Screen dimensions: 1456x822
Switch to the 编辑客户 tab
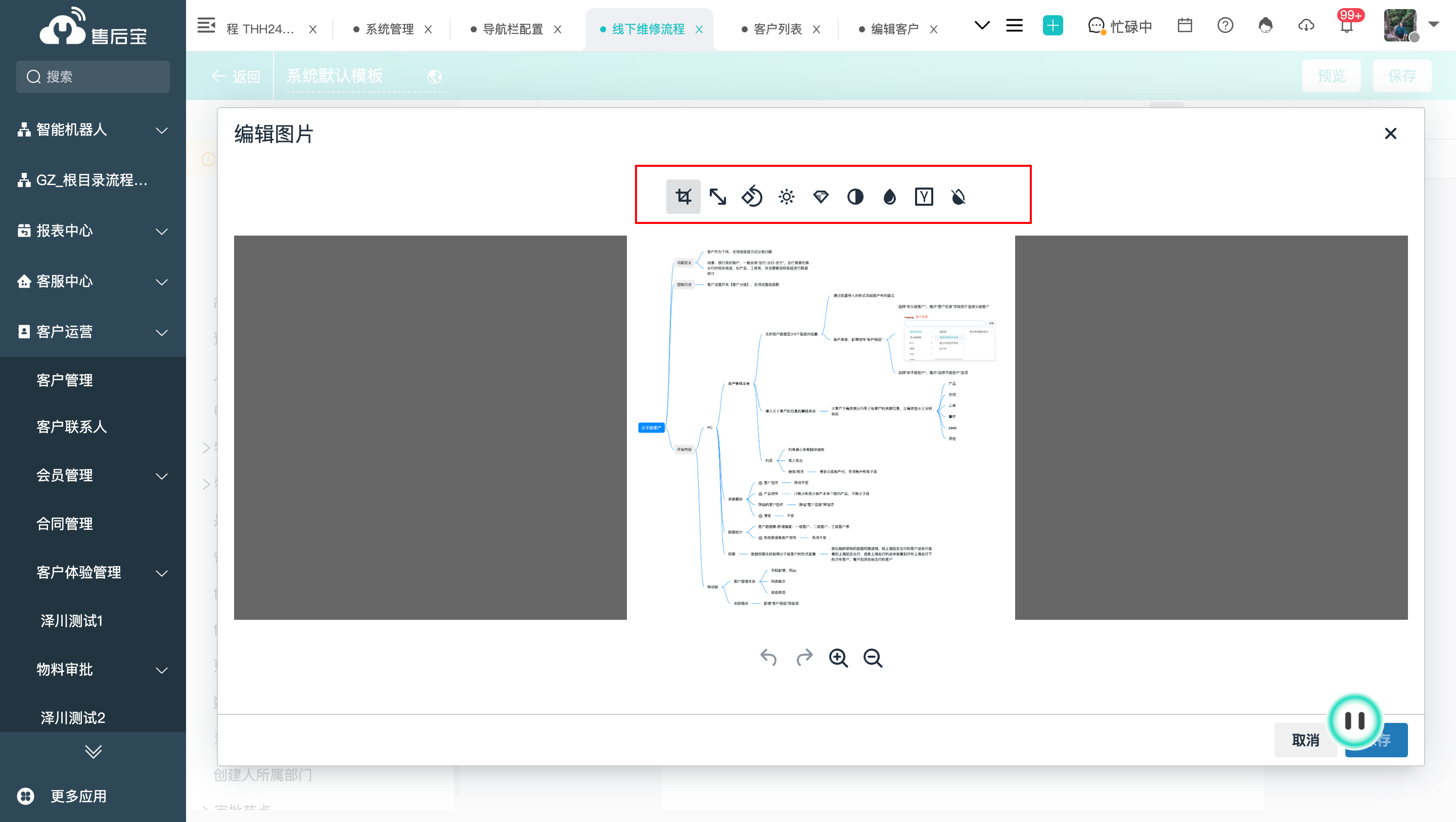tap(895, 29)
